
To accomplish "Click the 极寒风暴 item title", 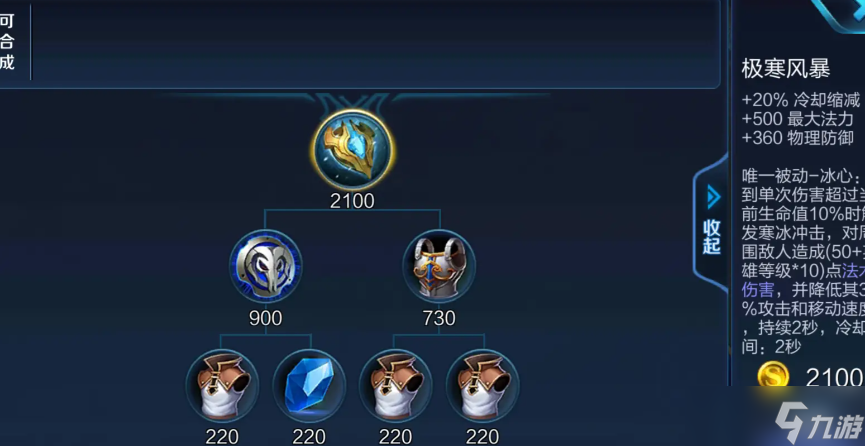I will click(786, 70).
